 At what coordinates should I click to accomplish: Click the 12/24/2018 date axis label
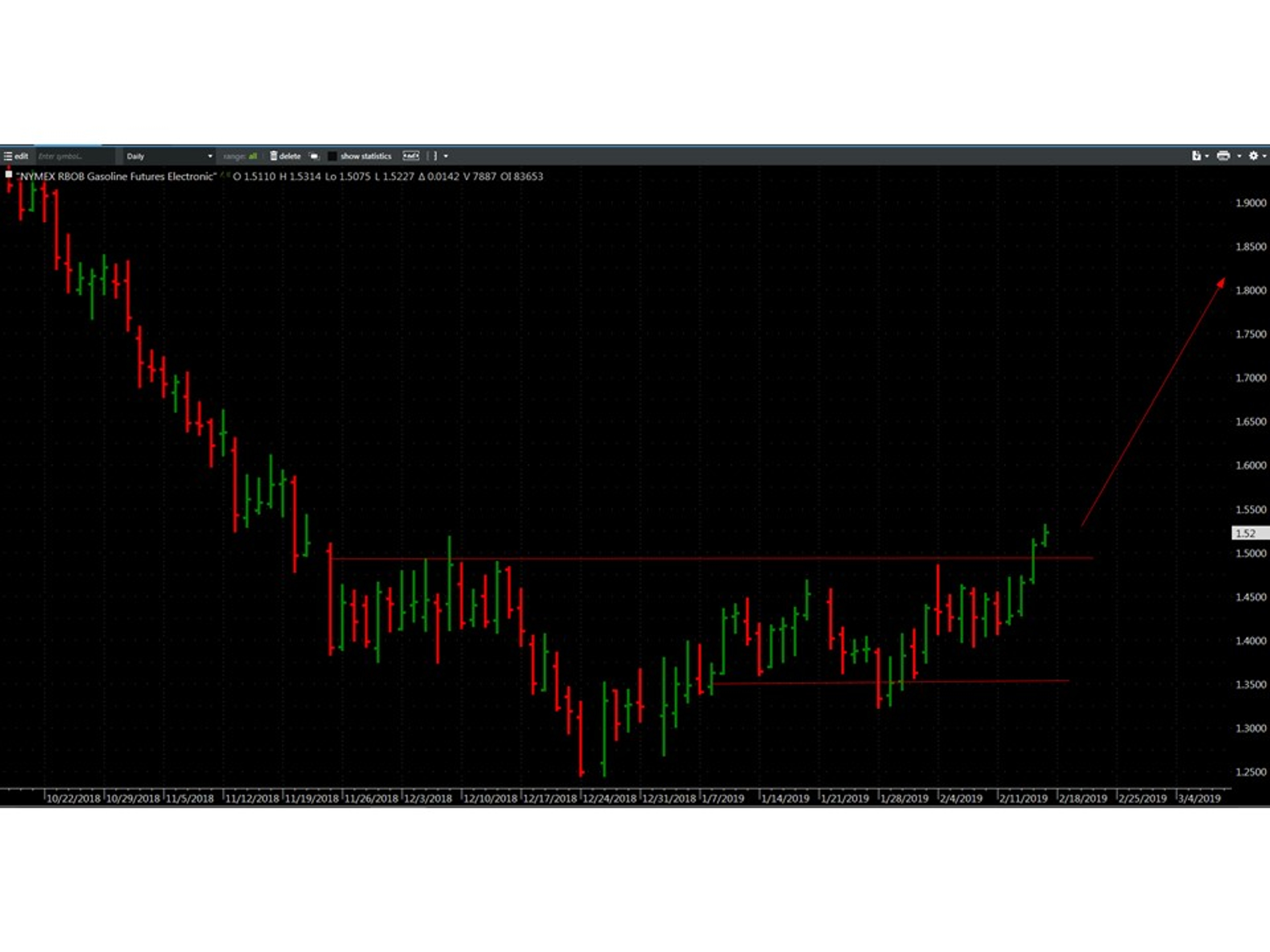pyautogui.click(x=609, y=798)
